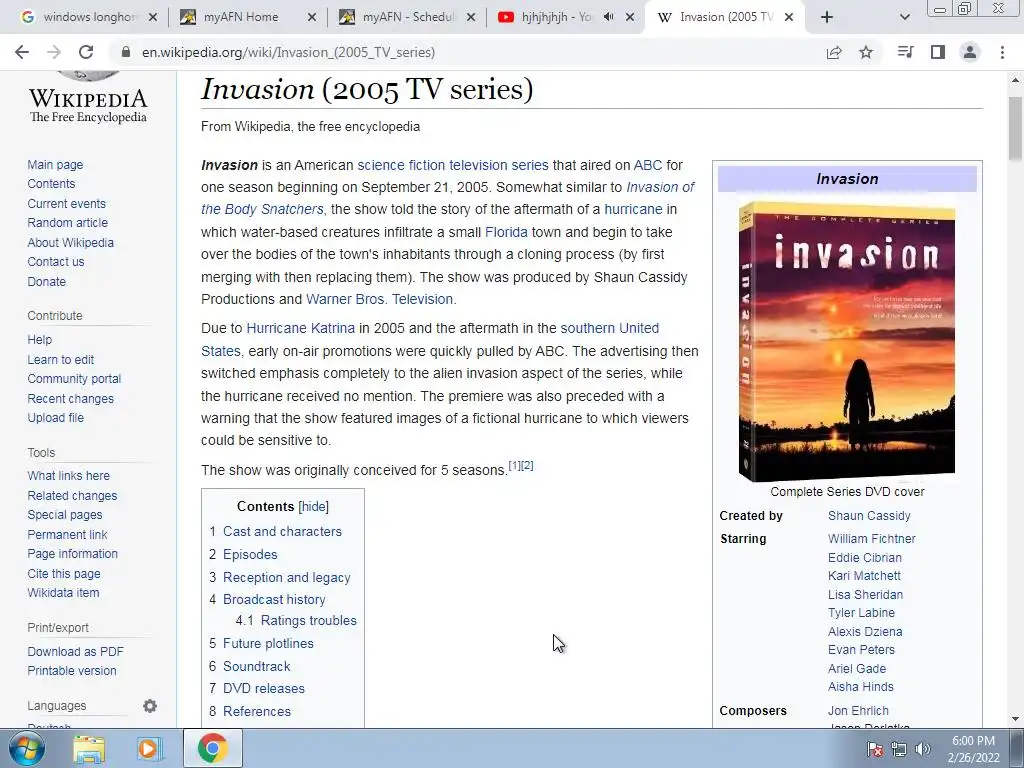Close the windows longhorn tab

153,17
